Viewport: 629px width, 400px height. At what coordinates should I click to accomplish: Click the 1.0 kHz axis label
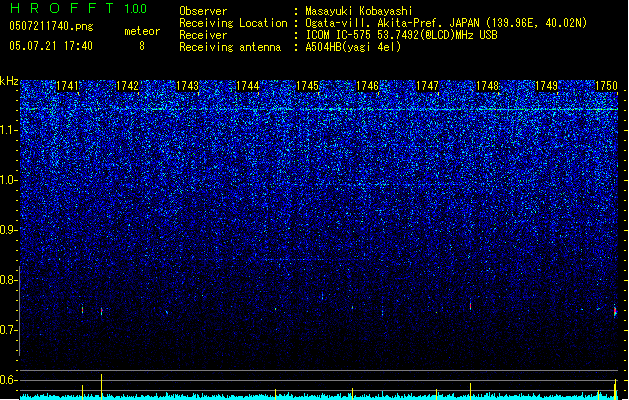(8, 180)
